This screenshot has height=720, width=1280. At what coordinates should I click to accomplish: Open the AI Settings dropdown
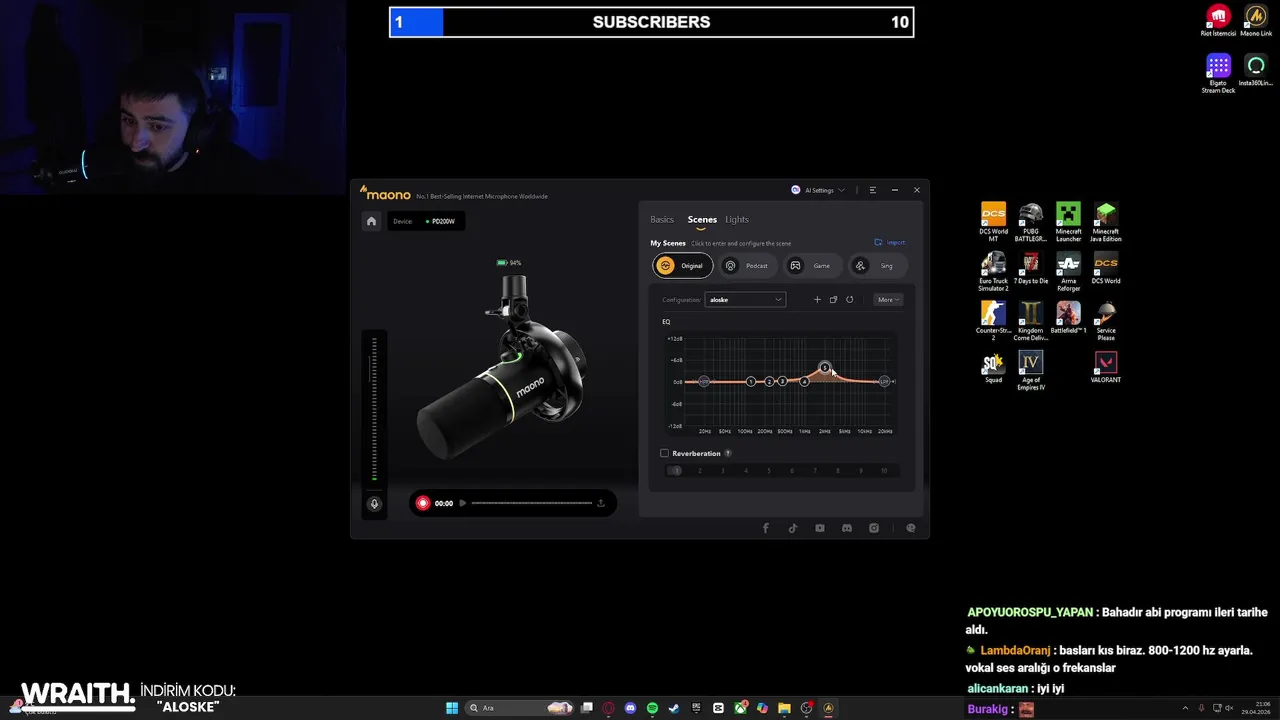click(818, 190)
